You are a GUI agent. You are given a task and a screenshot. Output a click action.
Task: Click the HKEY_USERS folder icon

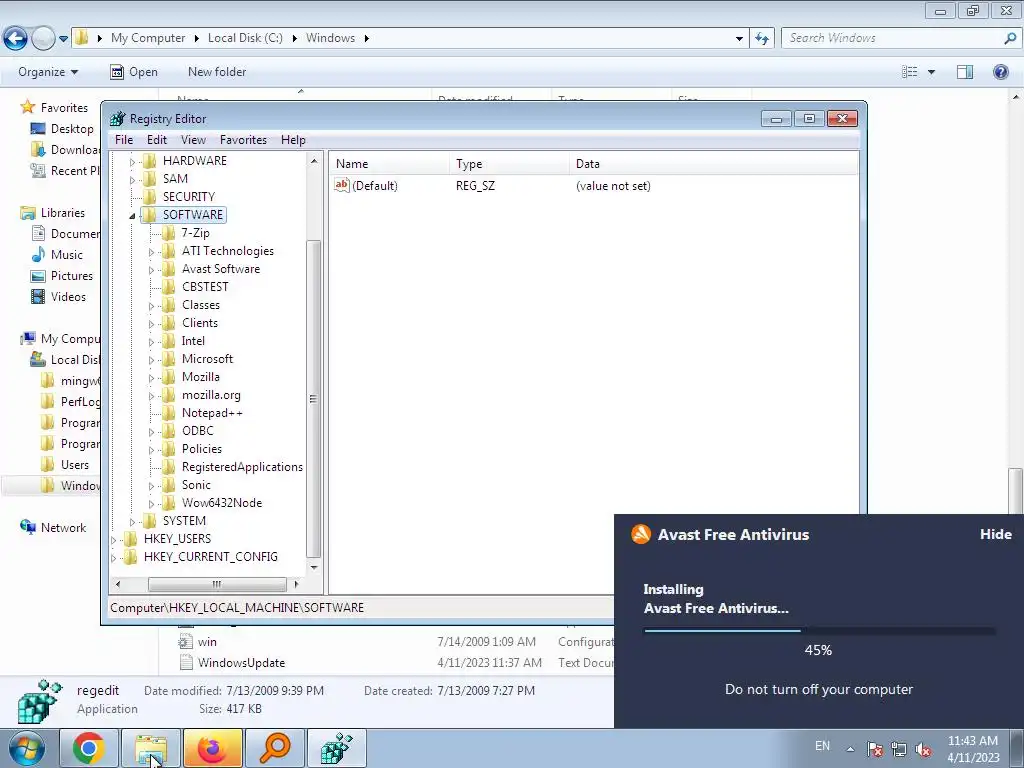coord(131,539)
